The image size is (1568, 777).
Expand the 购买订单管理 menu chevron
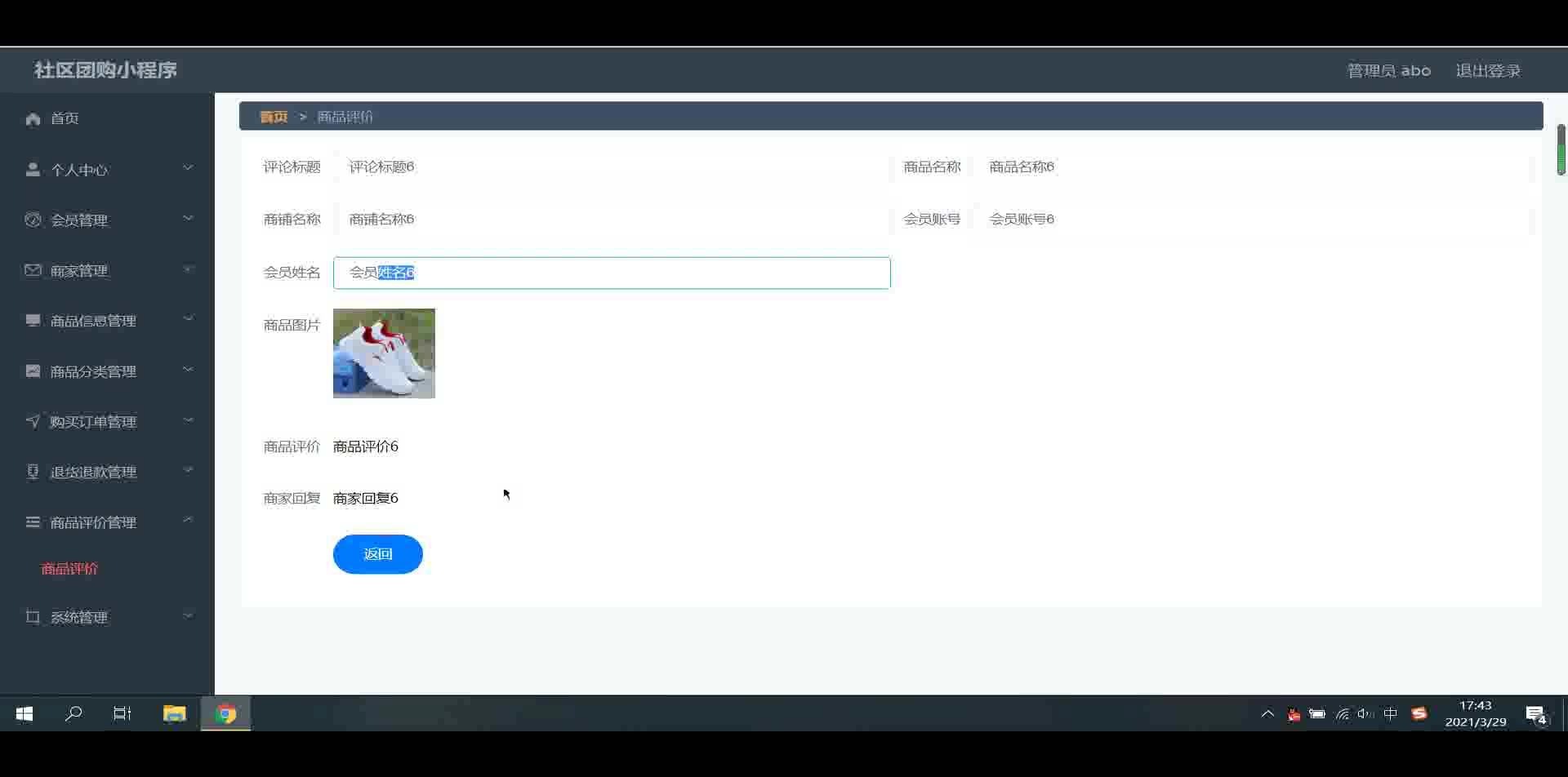pyautogui.click(x=188, y=420)
